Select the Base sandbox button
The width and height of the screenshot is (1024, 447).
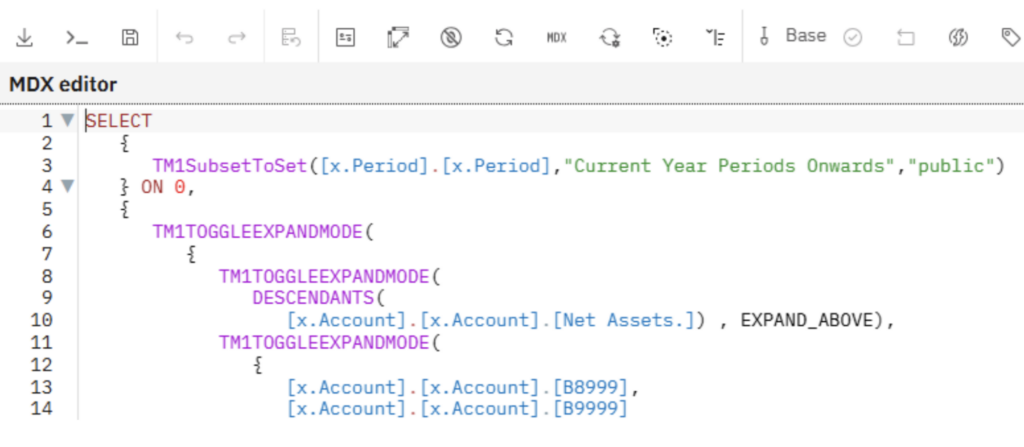794,36
